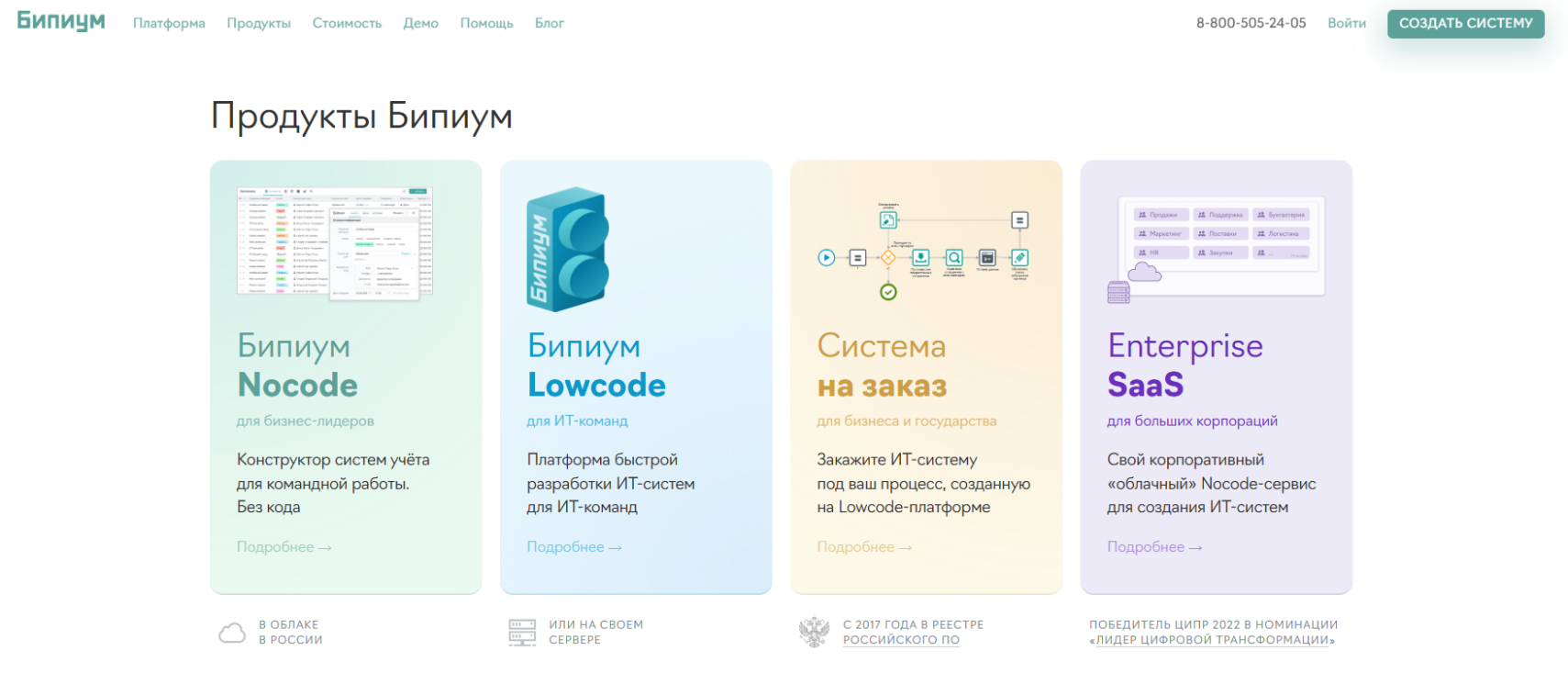Open the Платформа menu item
1568x684 pixels.
coord(169,23)
